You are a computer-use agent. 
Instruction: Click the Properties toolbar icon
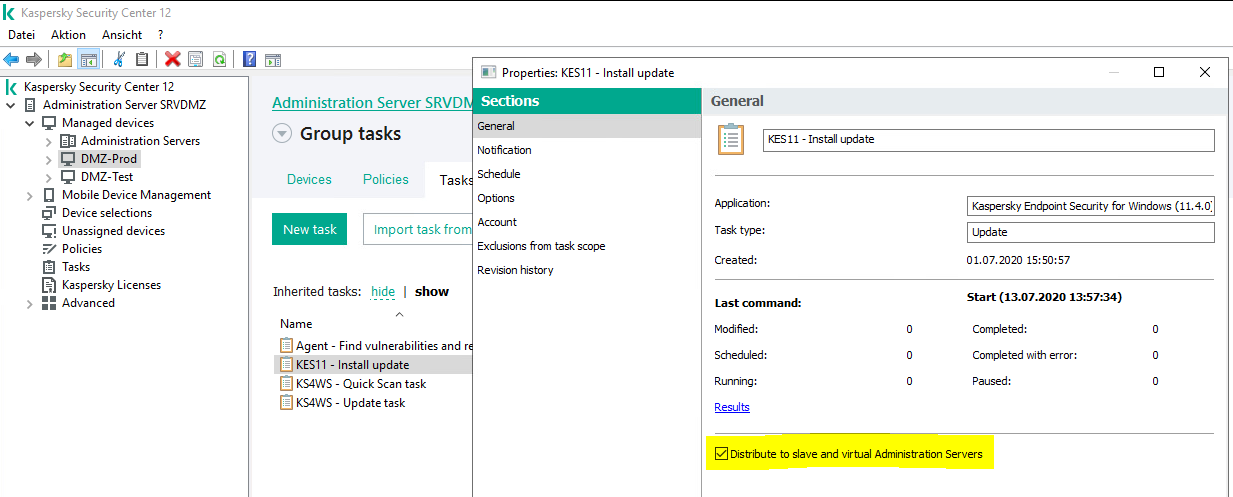tap(196, 60)
